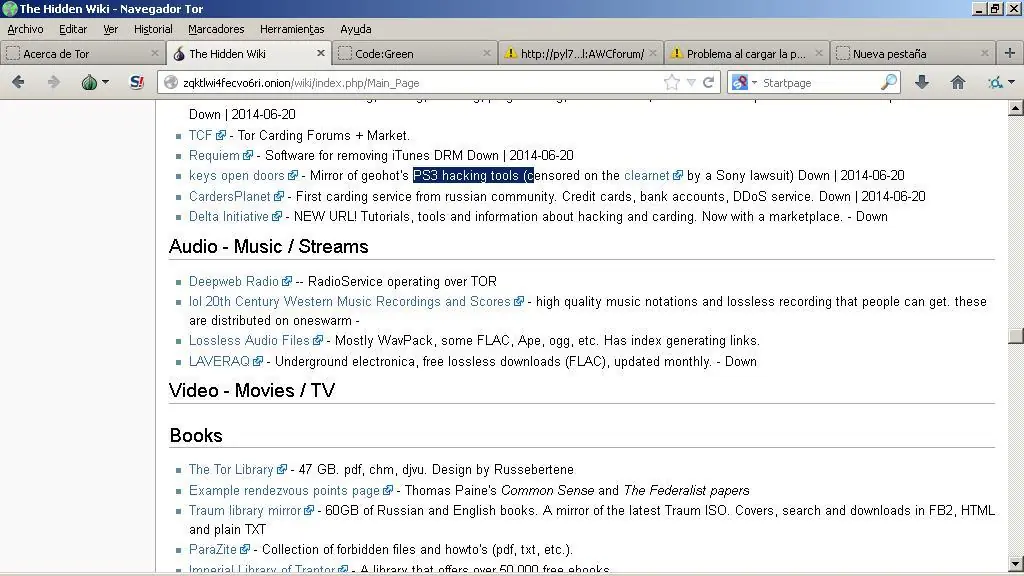1024x576 pixels.
Task: Click the NoScript S icon
Action: click(136, 82)
